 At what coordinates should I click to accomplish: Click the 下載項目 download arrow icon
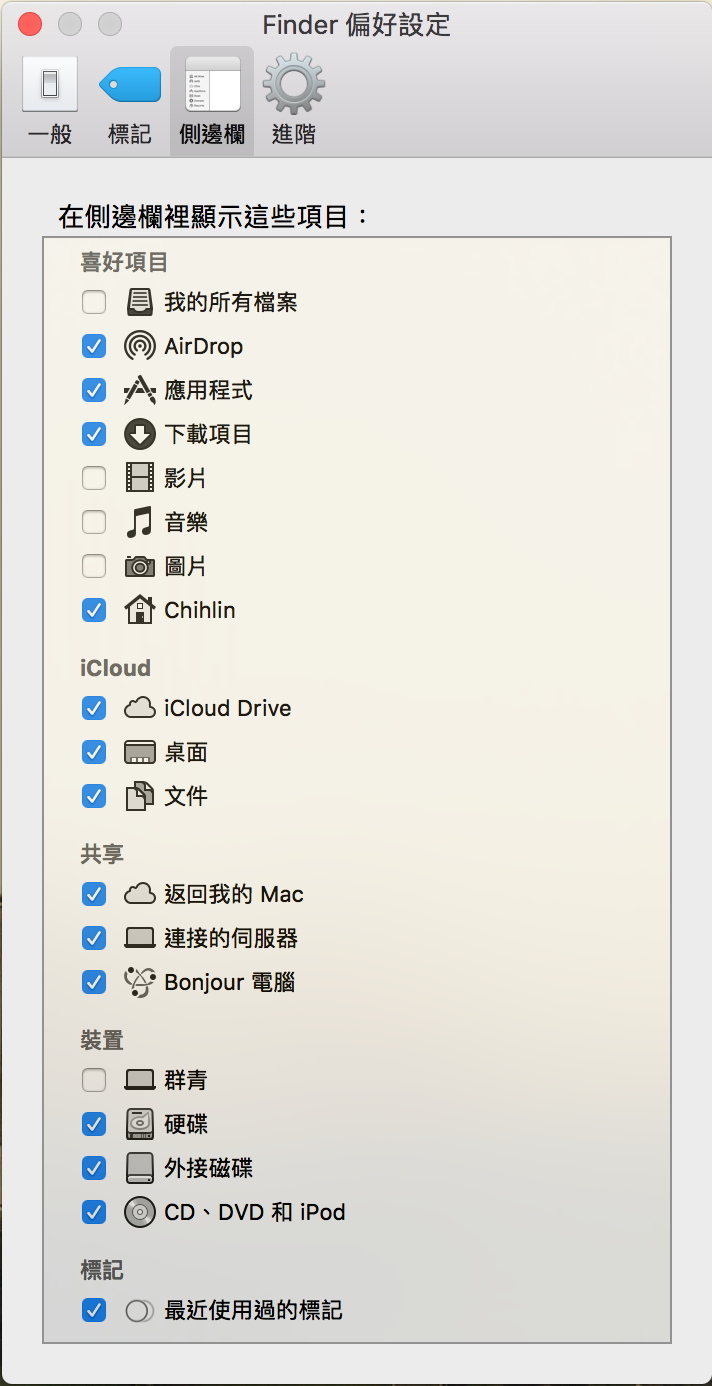click(140, 434)
